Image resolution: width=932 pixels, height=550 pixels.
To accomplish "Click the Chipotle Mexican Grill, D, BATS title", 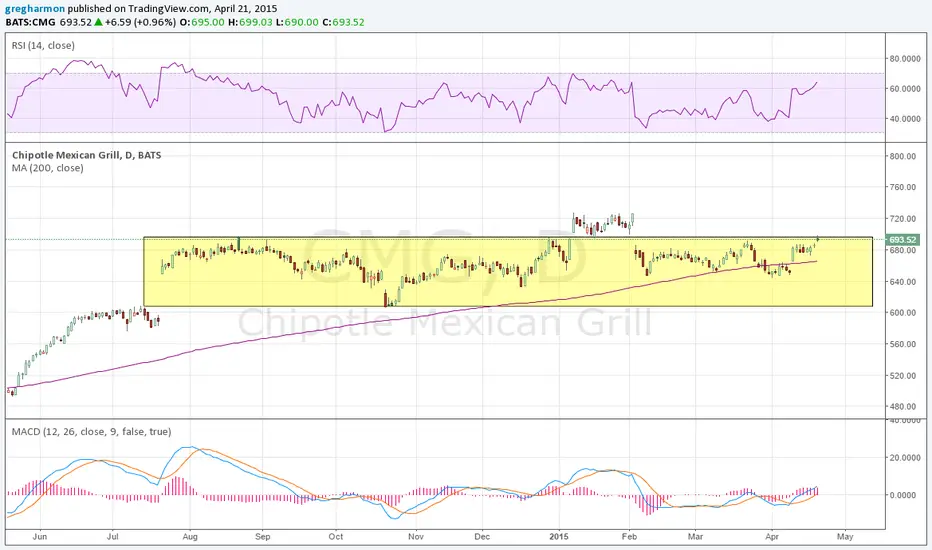I will click(87, 155).
